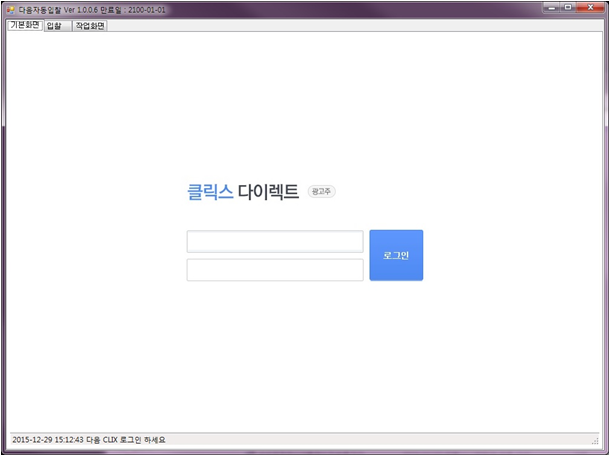Focus the upper login ID input field
This screenshot has width=610, height=456.
point(275,242)
